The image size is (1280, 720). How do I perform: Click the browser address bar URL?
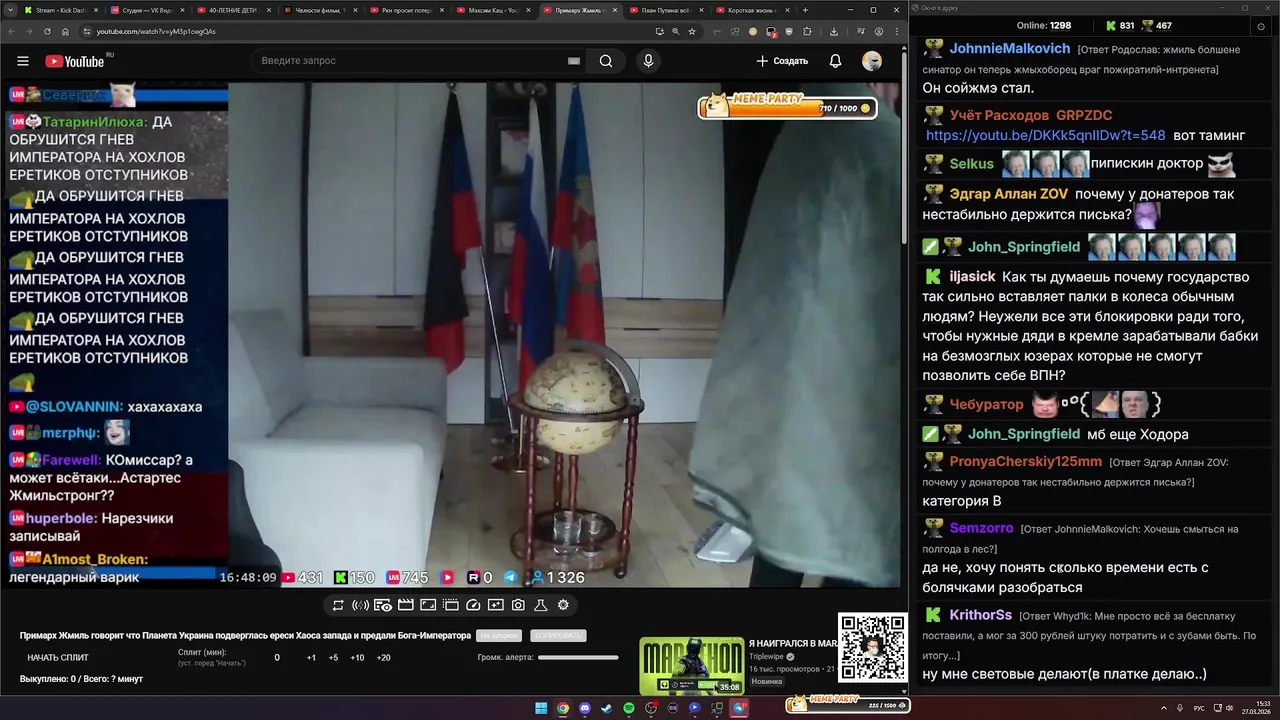point(155,31)
